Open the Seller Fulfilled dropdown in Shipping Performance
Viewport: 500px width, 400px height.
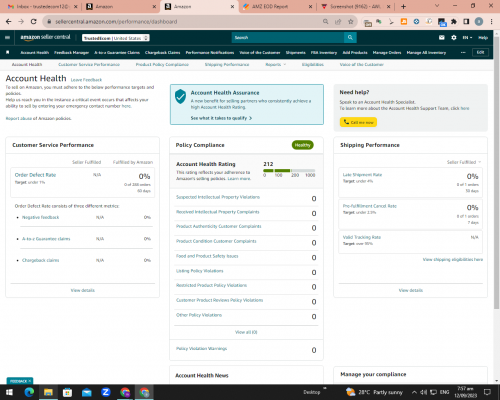point(464,162)
